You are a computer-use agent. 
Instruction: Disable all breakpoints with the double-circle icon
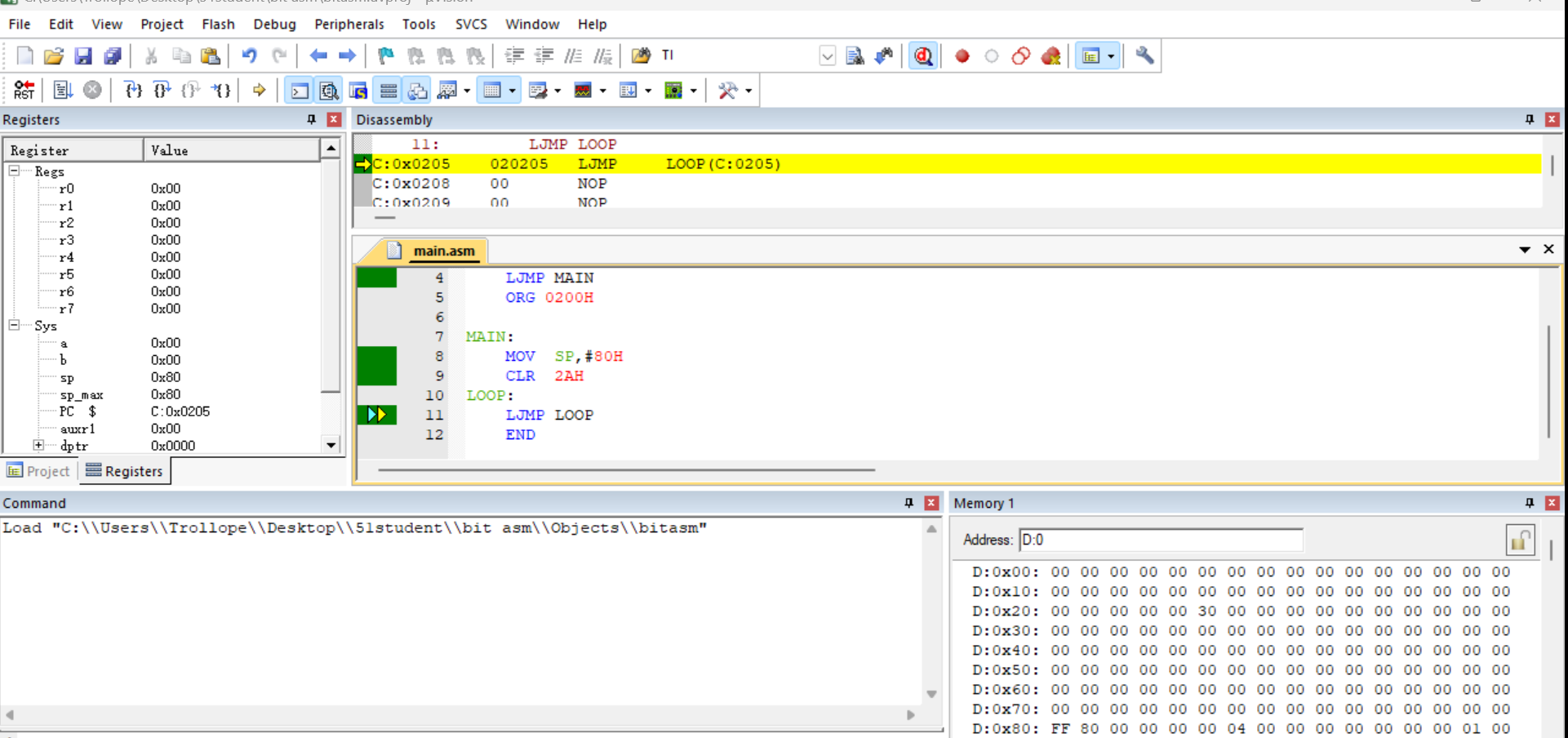pos(1021,56)
